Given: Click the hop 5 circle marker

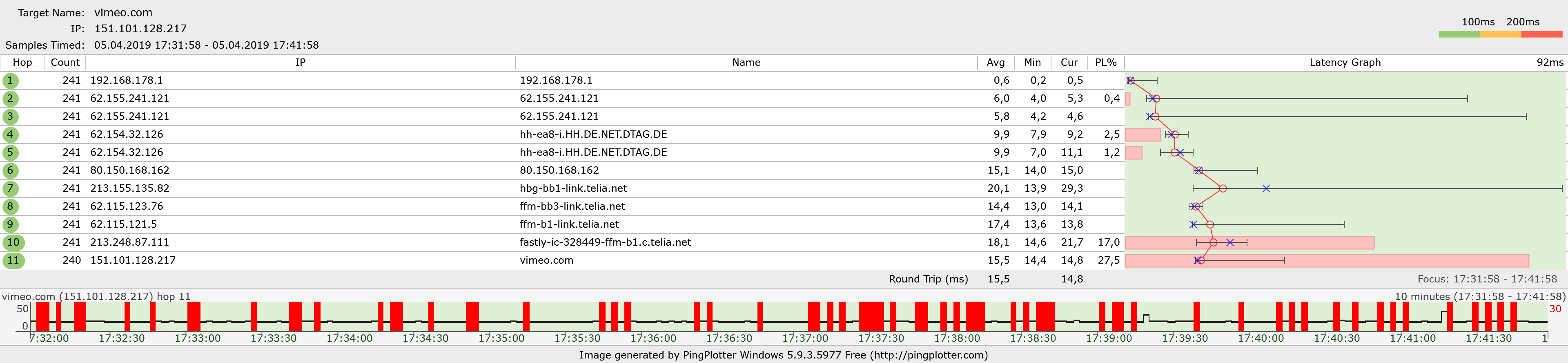Looking at the screenshot, I should coord(10,152).
